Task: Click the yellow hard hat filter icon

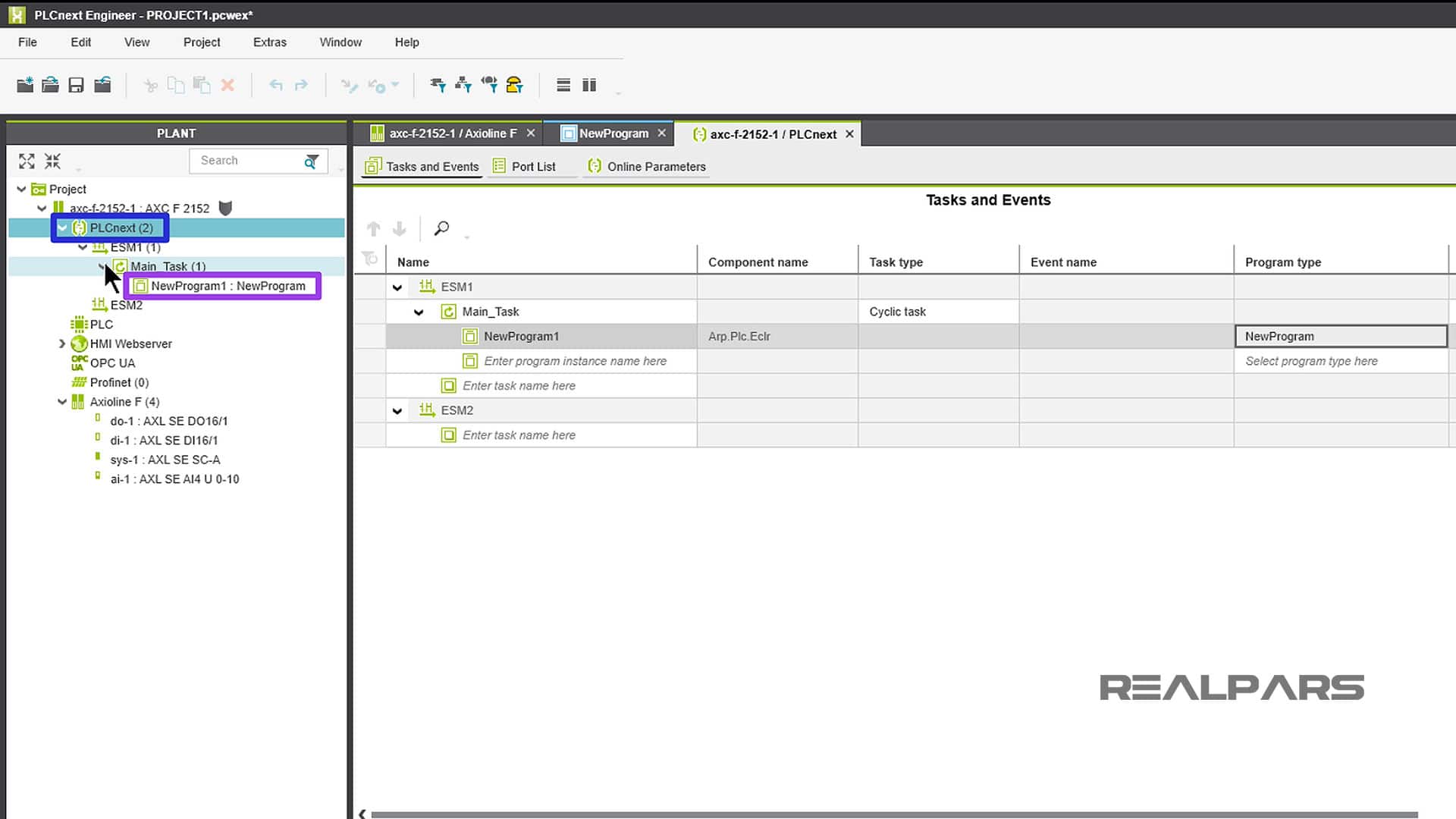Action: 514,85
